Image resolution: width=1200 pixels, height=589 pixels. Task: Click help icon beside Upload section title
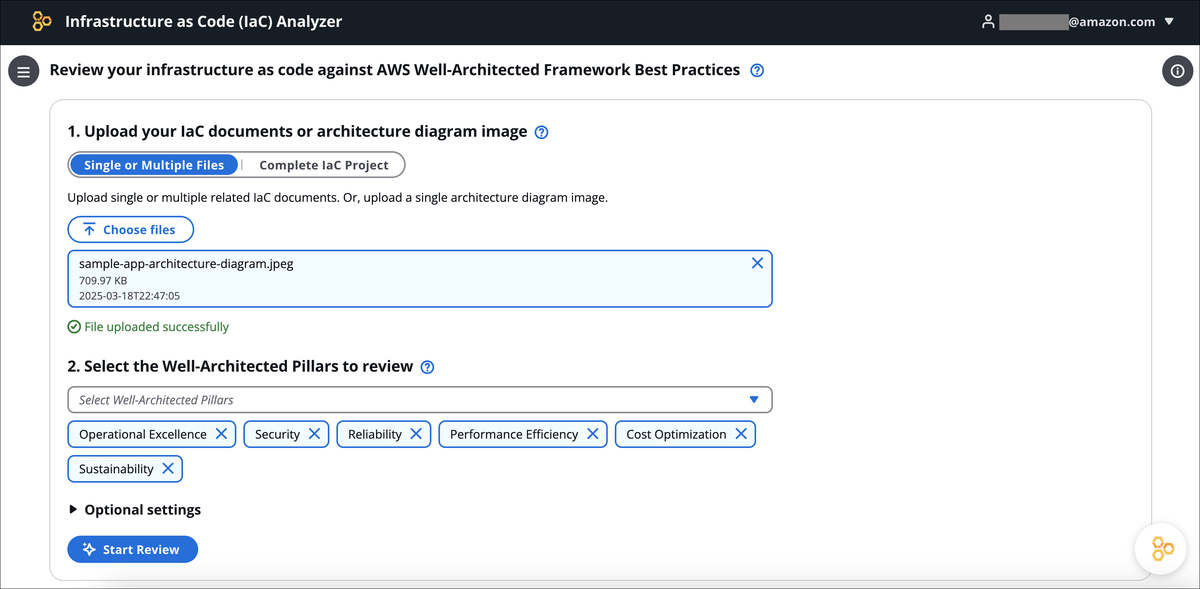pyautogui.click(x=542, y=132)
